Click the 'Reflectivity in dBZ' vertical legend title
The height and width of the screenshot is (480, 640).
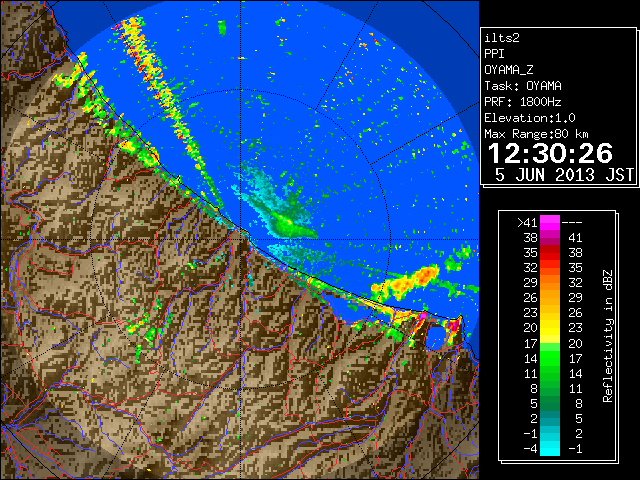coord(608,336)
